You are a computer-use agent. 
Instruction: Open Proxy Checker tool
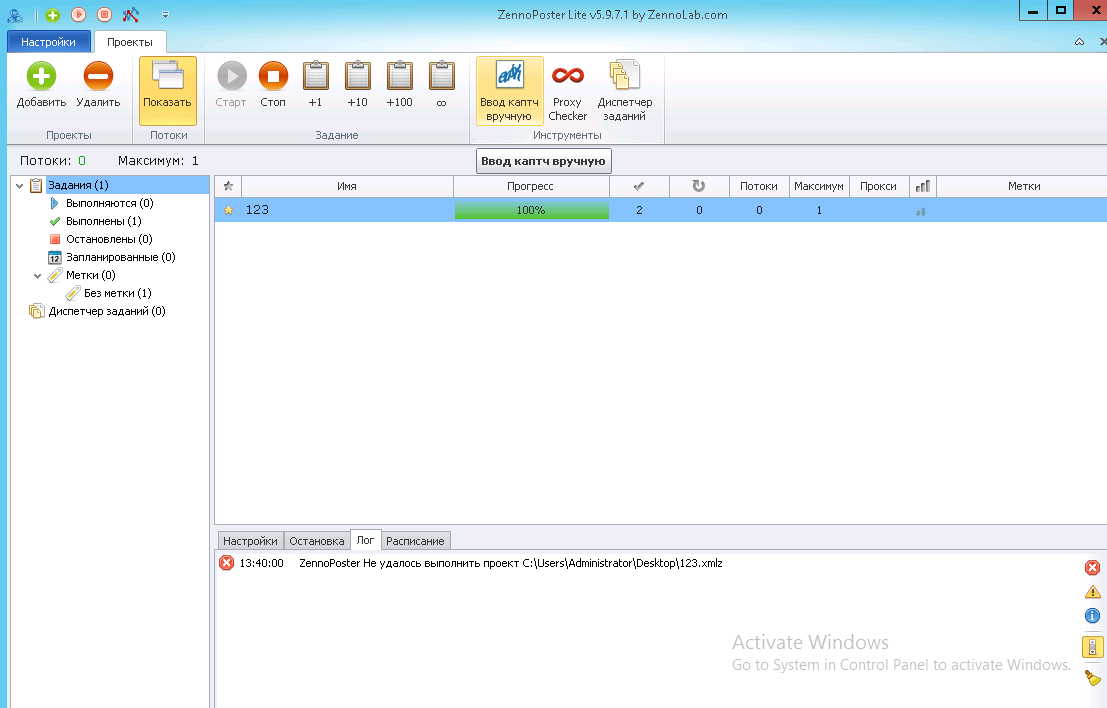pyautogui.click(x=568, y=91)
